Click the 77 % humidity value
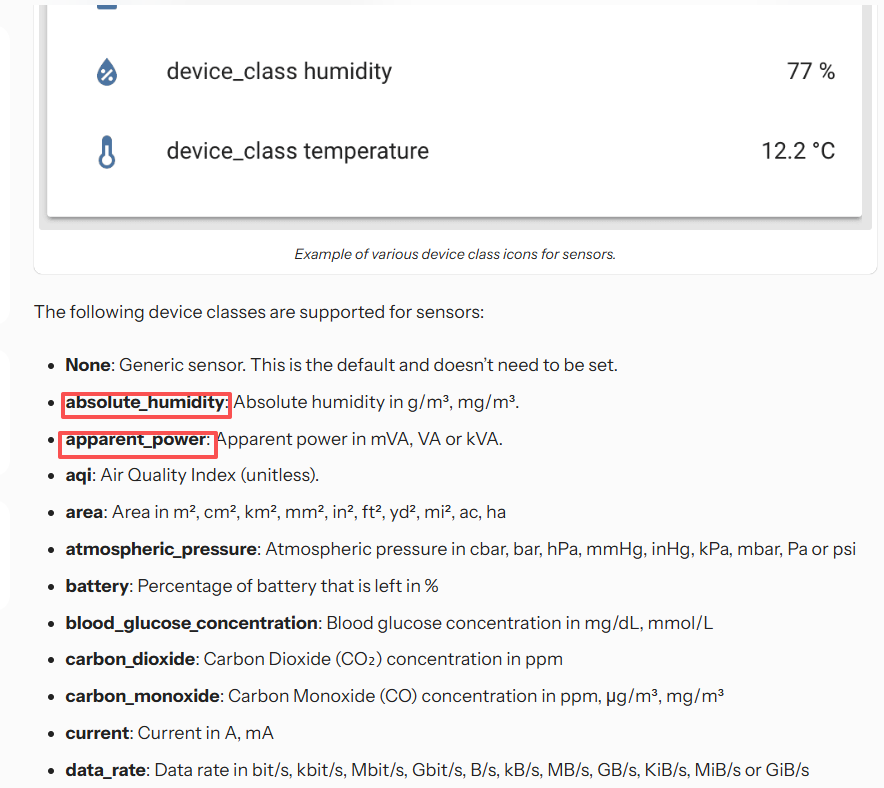 pyautogui.click(x=810, y=71)
